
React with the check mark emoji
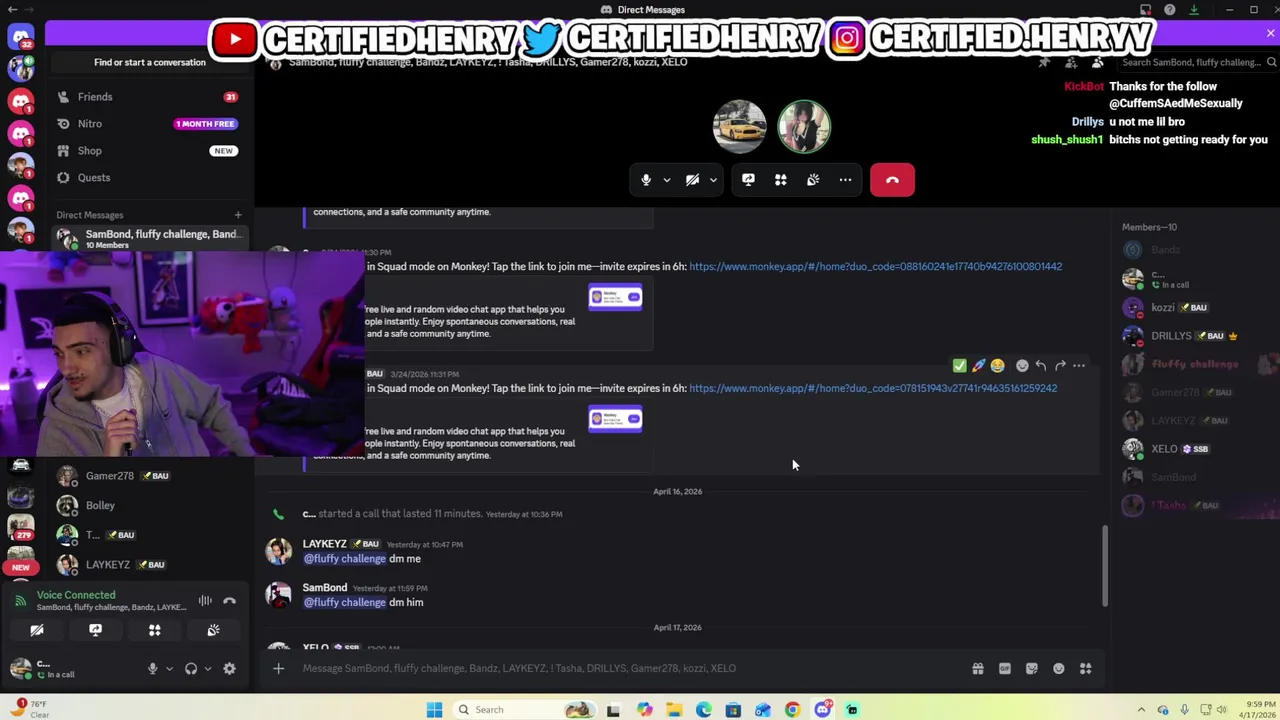click(960, 366)
